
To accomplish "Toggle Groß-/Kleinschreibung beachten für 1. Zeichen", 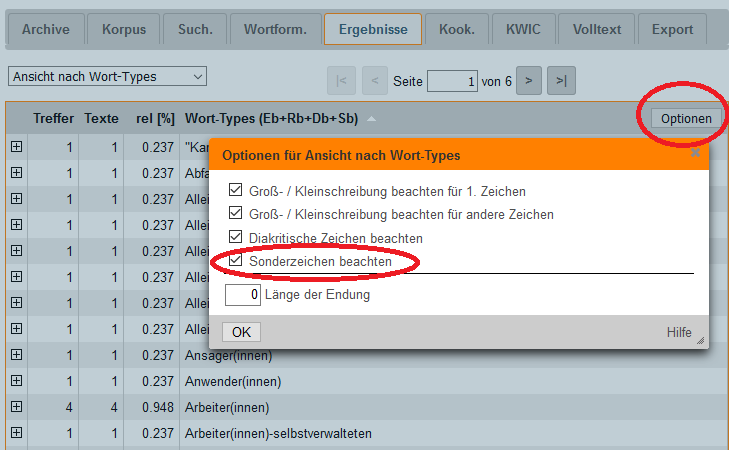I will (x=235, y=190).
